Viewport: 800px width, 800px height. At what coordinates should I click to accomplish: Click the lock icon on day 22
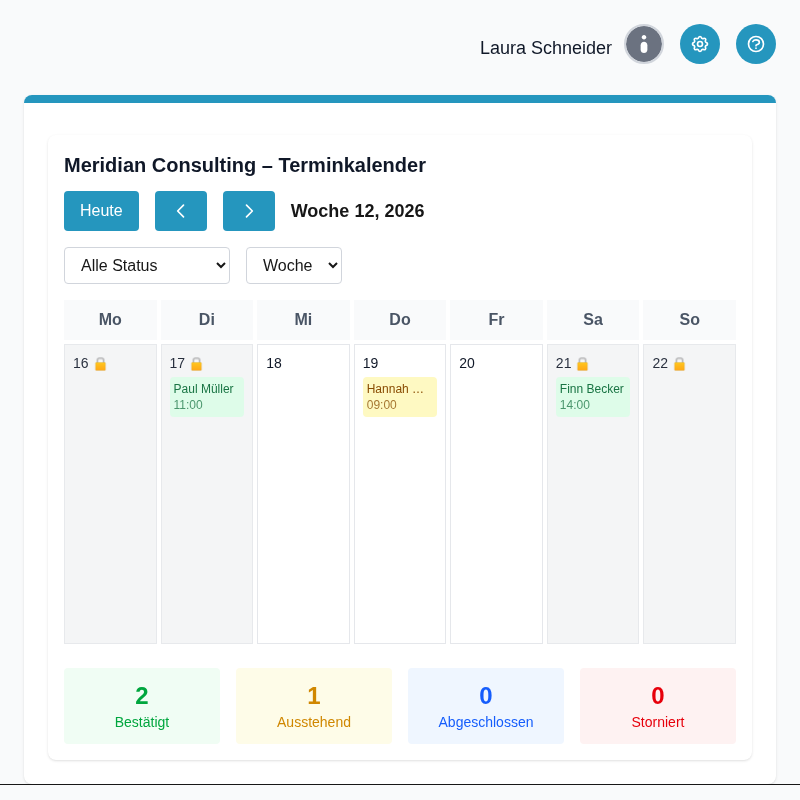(x=680, y=364)
